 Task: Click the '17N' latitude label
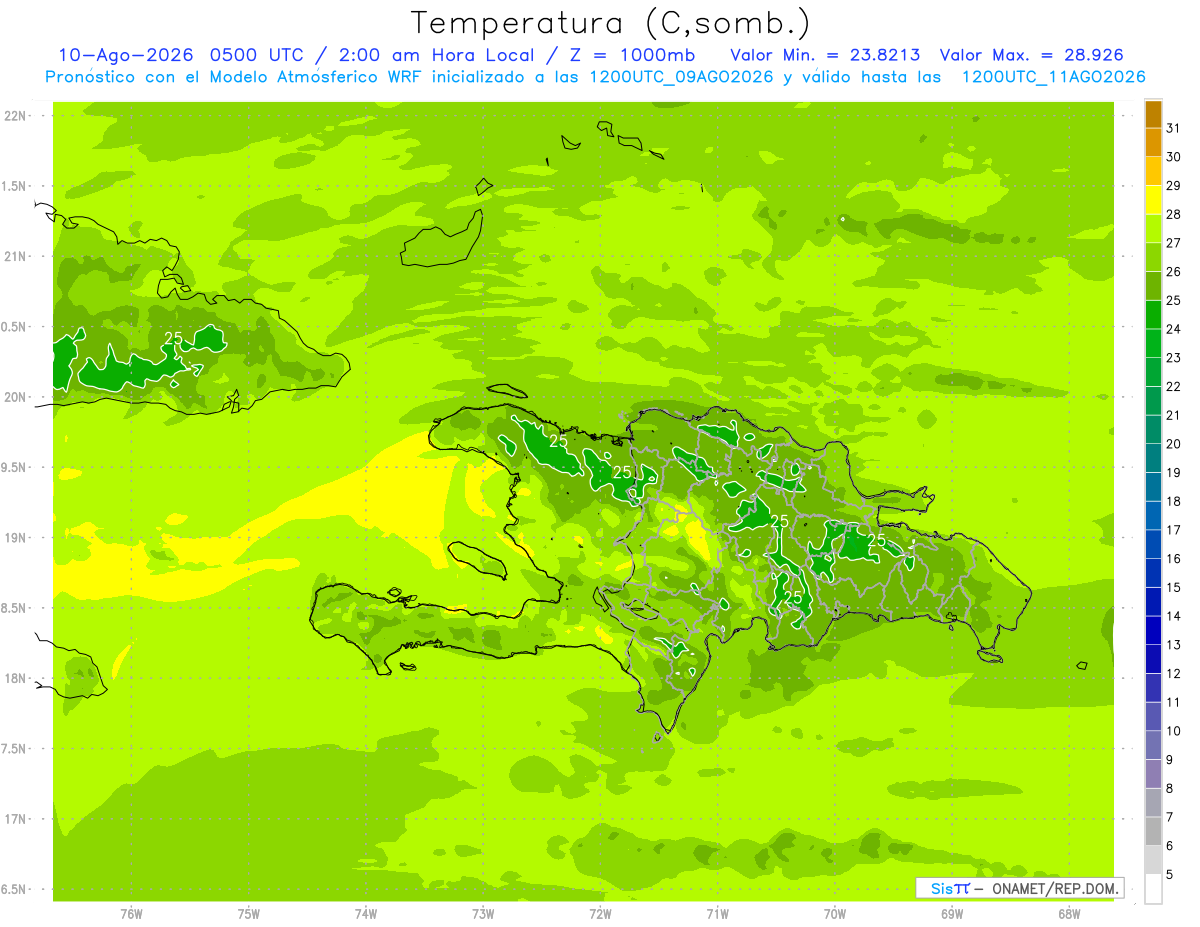[16, 819]
